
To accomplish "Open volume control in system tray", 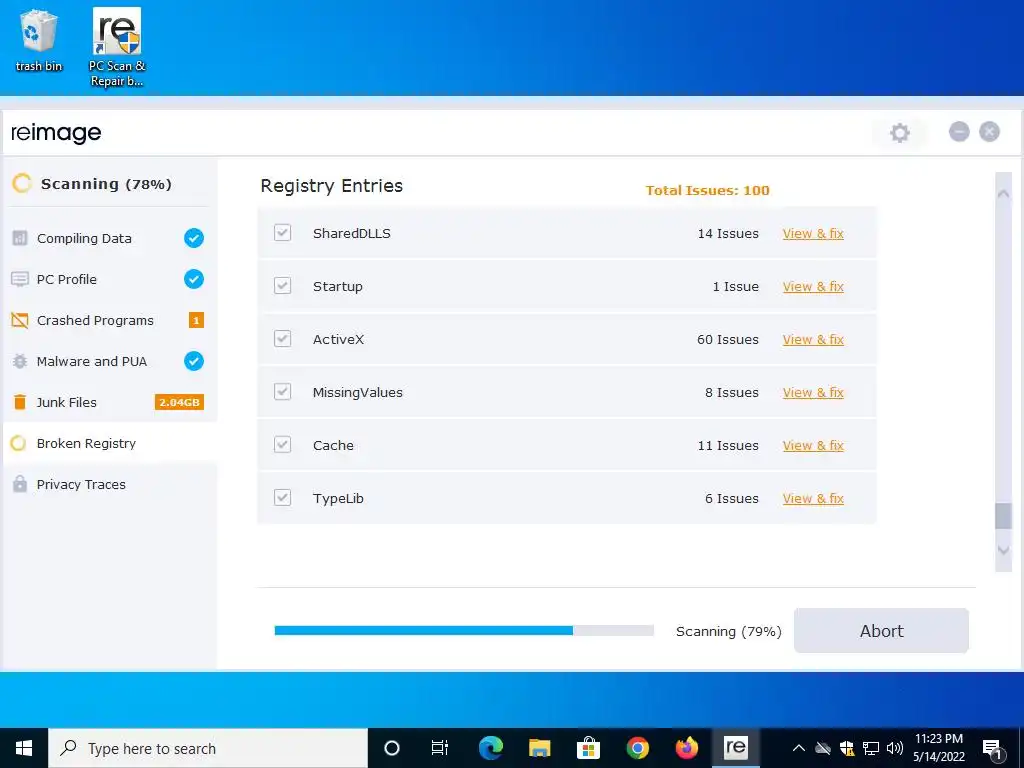I will tap(895, 748).
